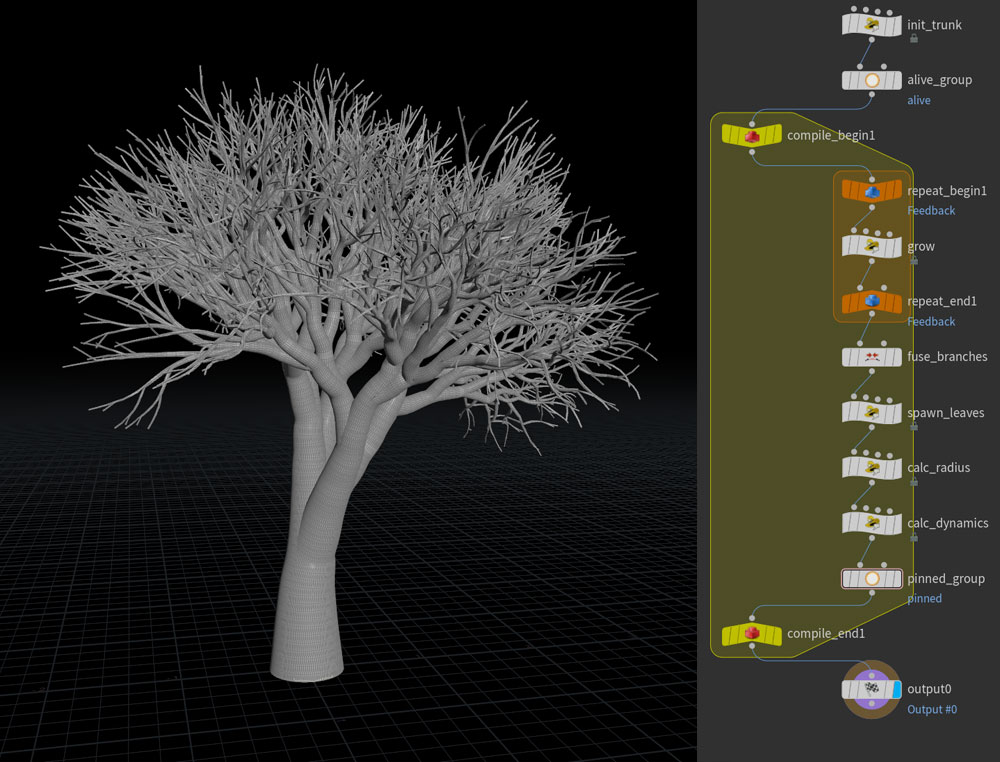Click the checkered flag icon on output0

coord(871,689)
